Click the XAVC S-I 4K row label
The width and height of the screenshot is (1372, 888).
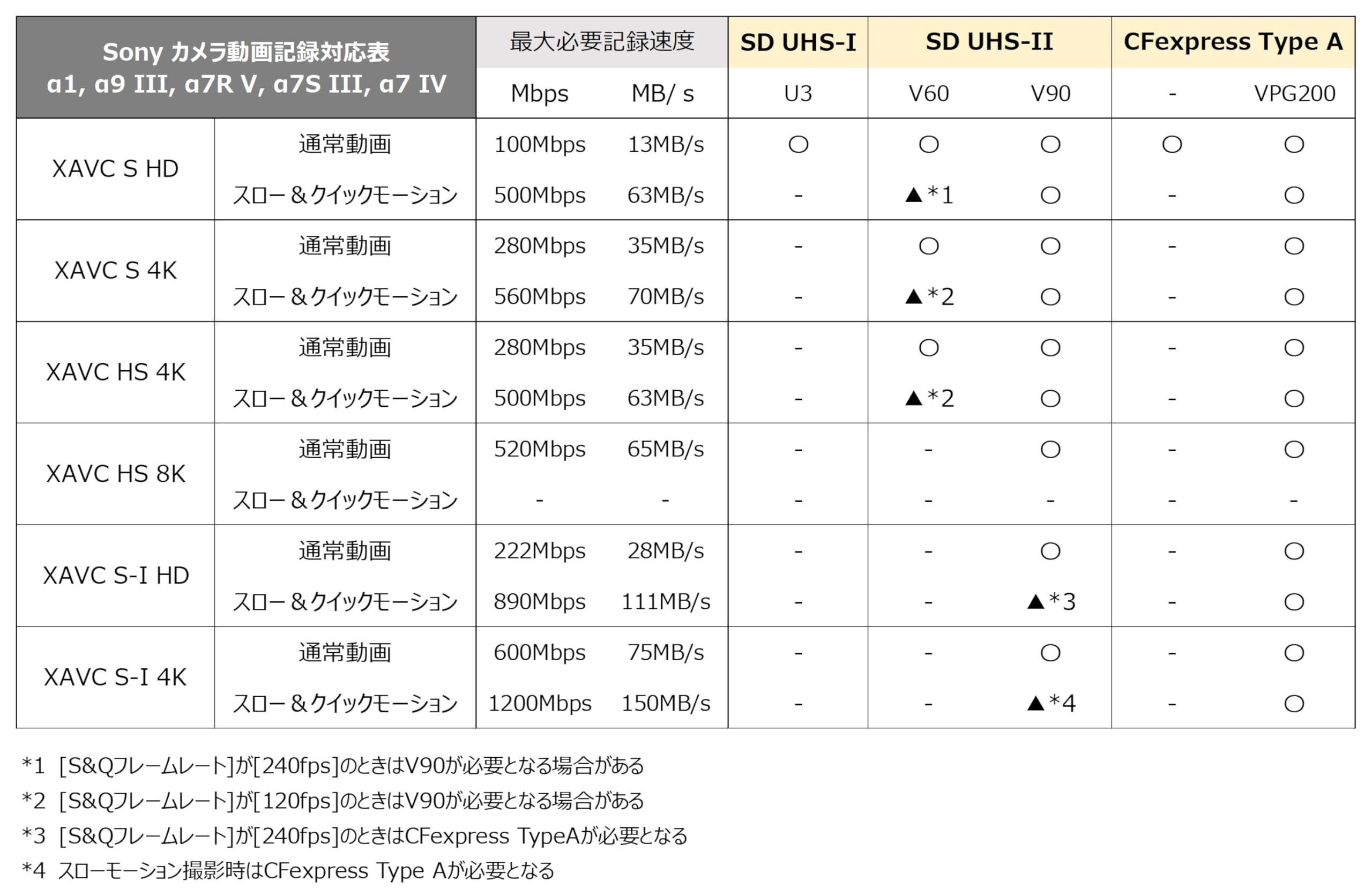(x=115, y=677)
